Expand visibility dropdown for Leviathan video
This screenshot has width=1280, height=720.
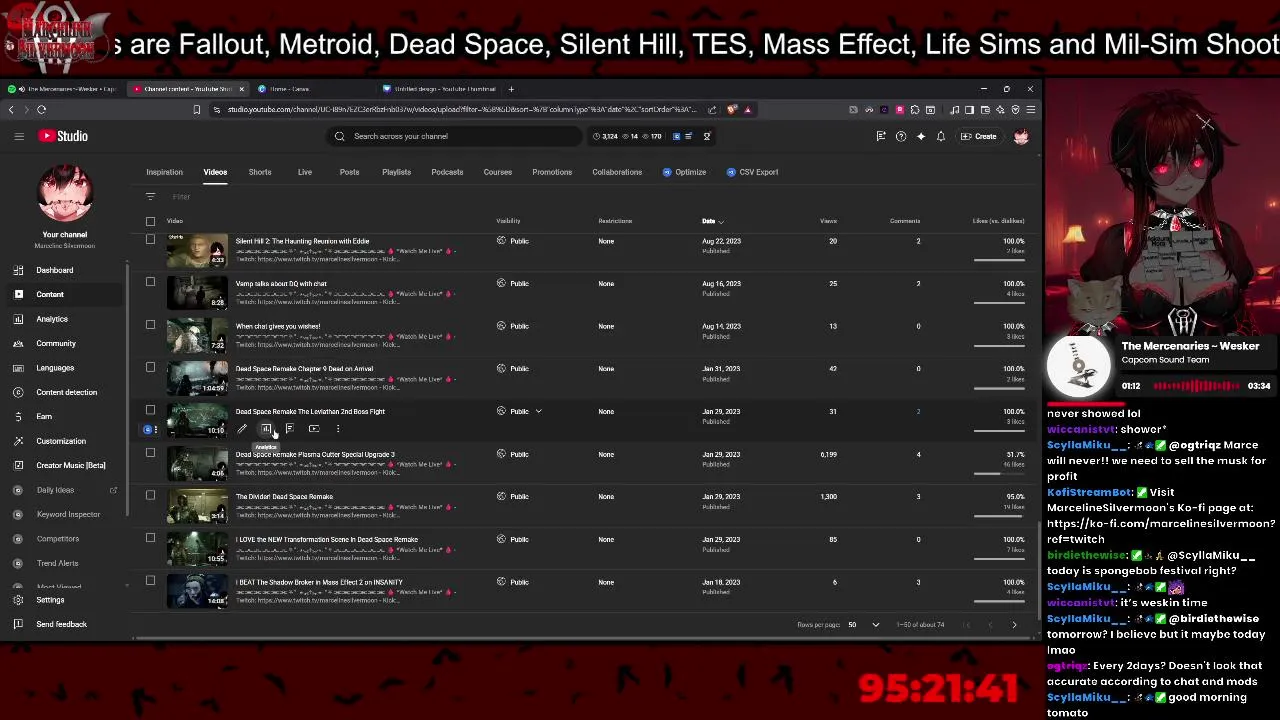click(538, 411)
